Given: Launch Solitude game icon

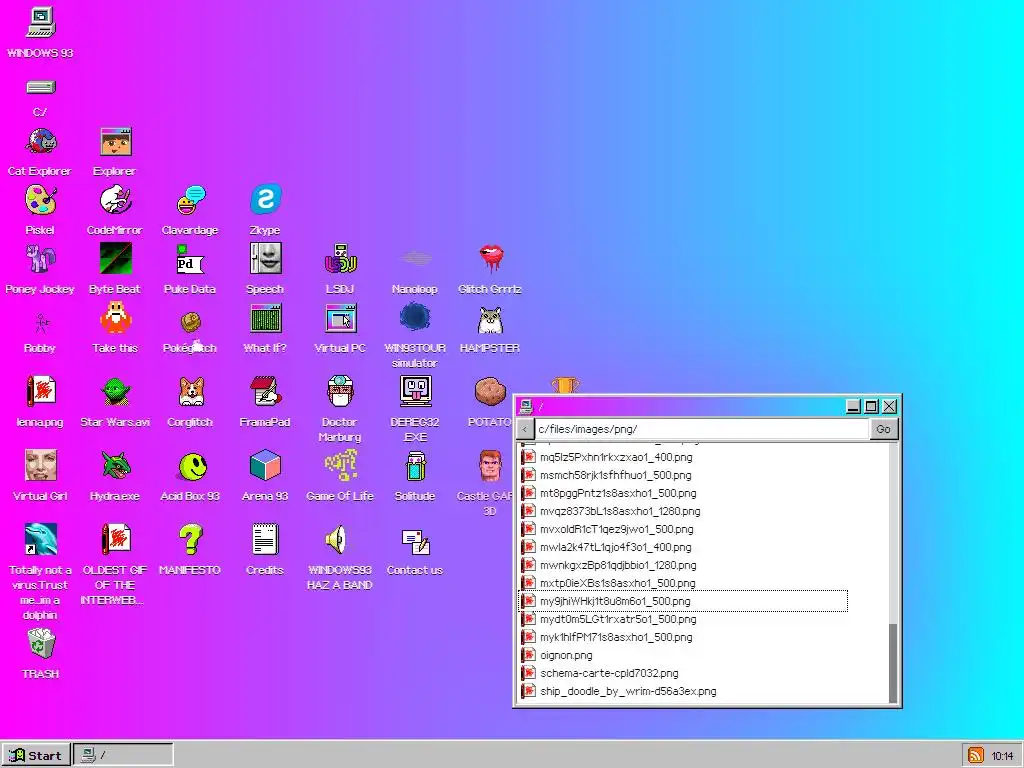Looking at the screenshot, I should coord(415,466).
